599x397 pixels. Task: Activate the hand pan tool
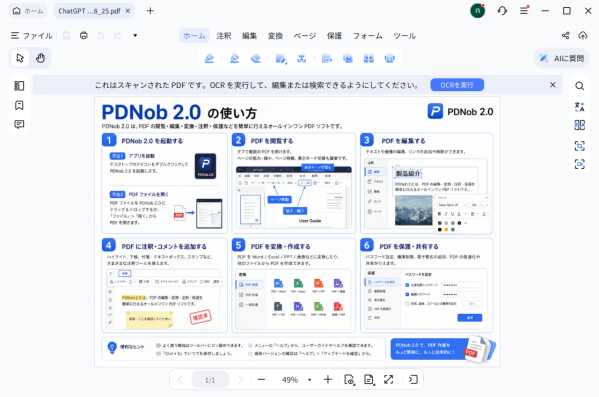pos(40,58)
